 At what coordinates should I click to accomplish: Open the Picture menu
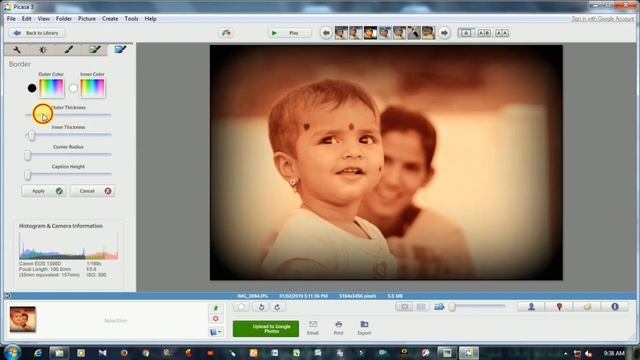[87, 19]
